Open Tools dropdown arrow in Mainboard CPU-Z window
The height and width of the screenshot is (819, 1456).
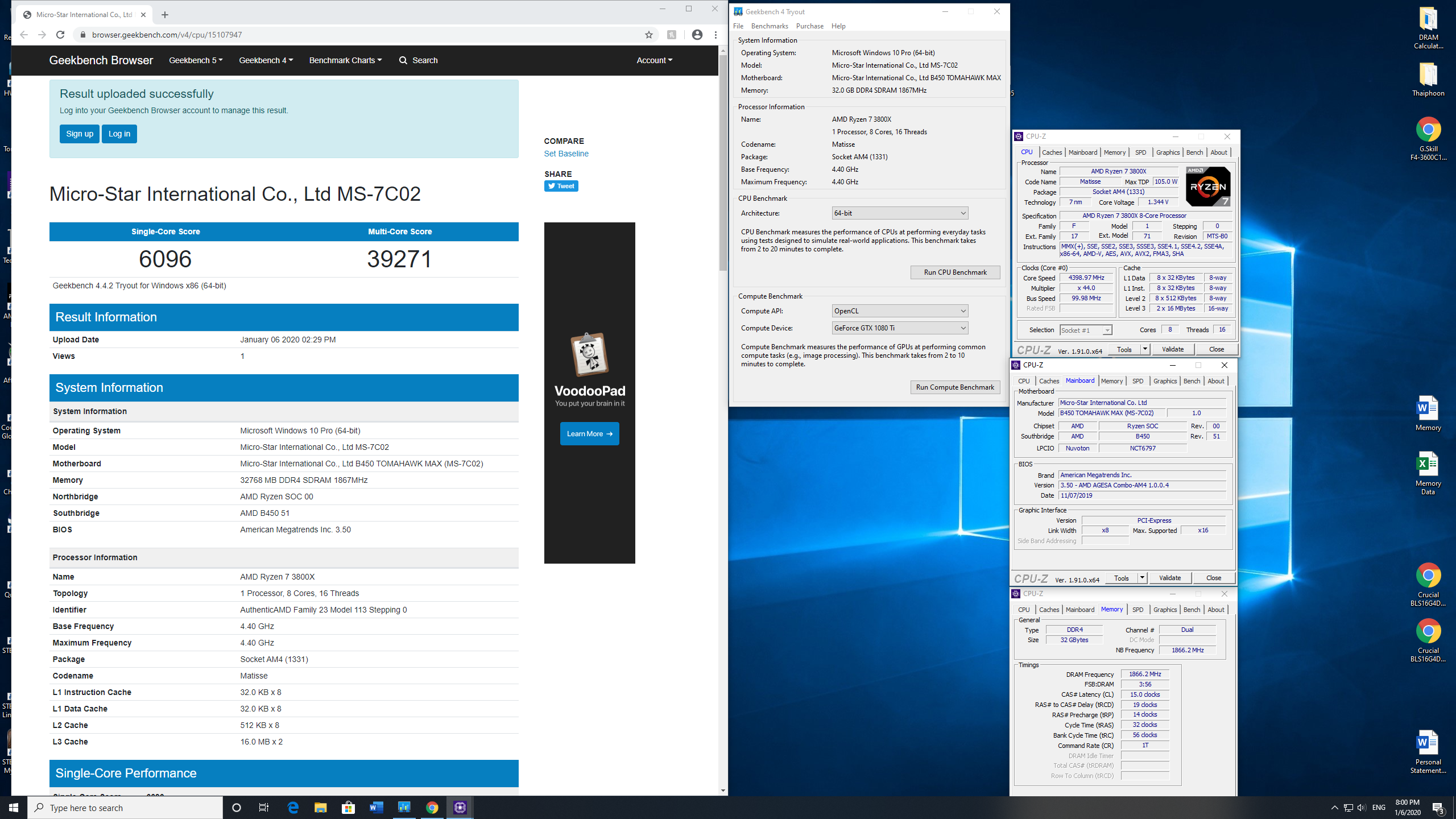[x=1141, y=578]
